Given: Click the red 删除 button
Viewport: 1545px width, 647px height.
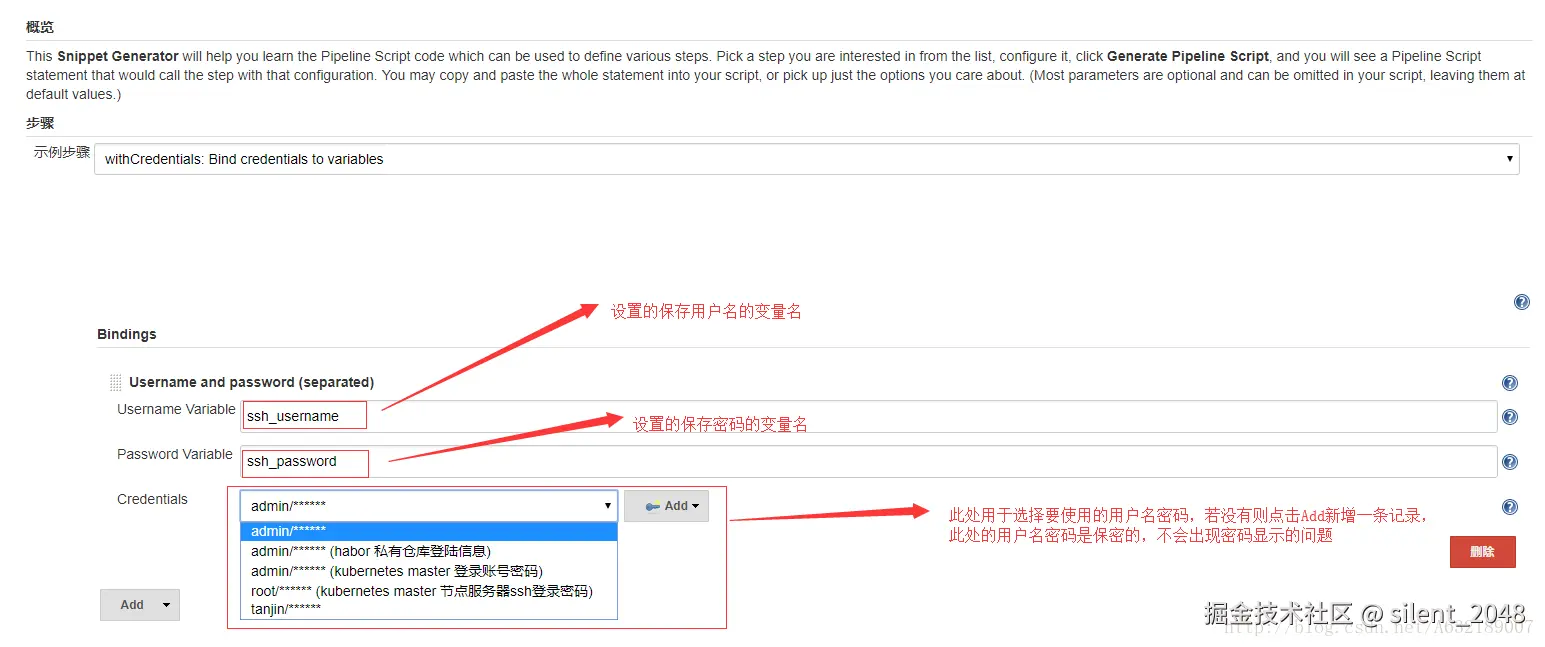Looking at the screenshot, I should coord(1482,552).
